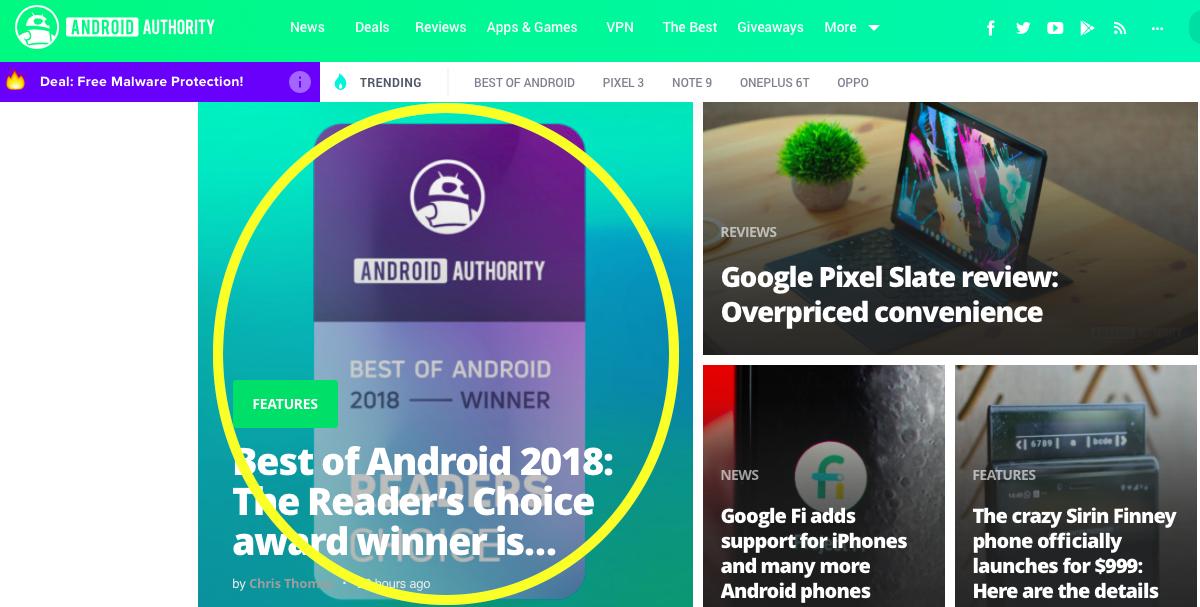This screenshot has height=607, width=1200.
Task: Expand the More dropdown menu
Action: 851,27
